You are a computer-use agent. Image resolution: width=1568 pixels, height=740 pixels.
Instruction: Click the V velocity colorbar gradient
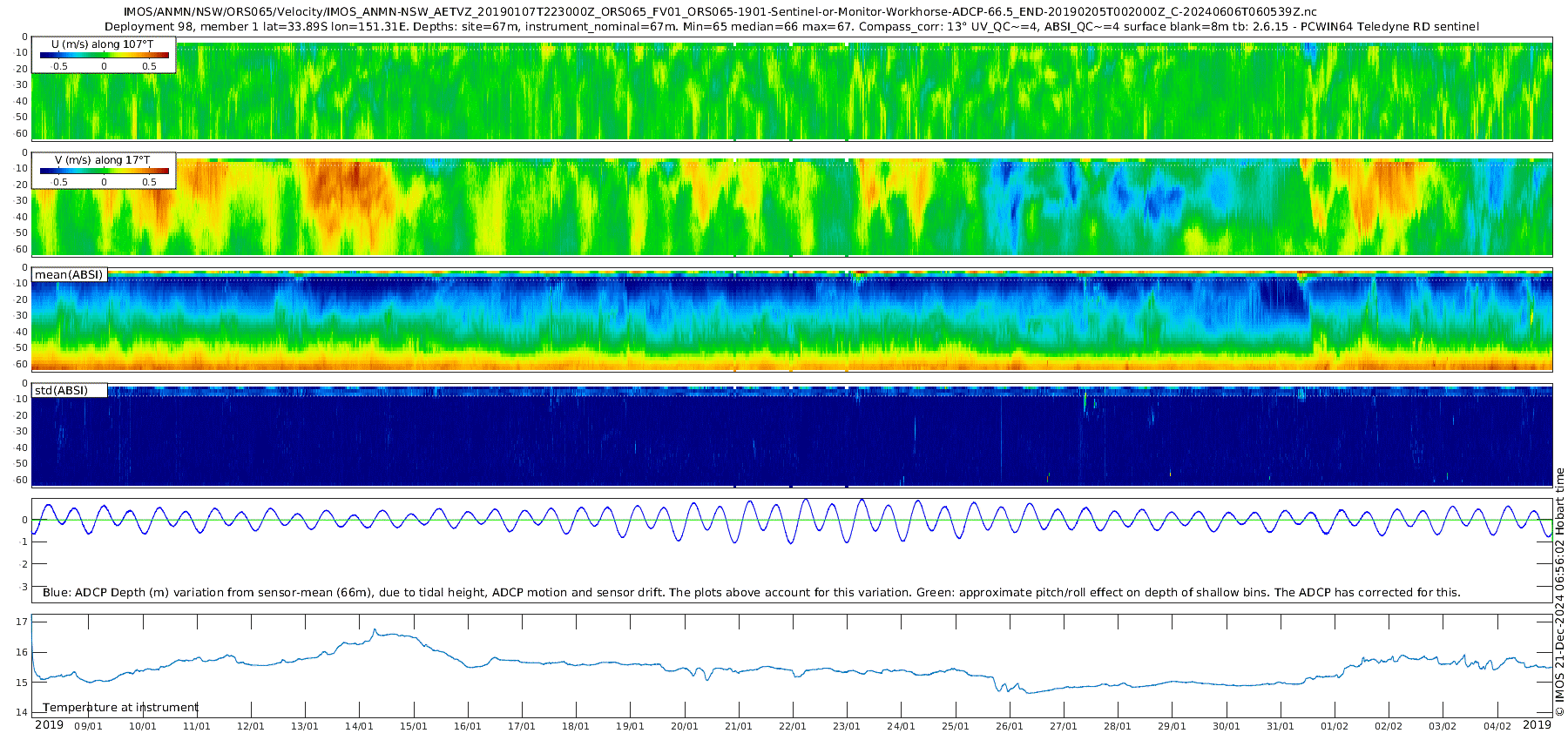pos(105,171)
